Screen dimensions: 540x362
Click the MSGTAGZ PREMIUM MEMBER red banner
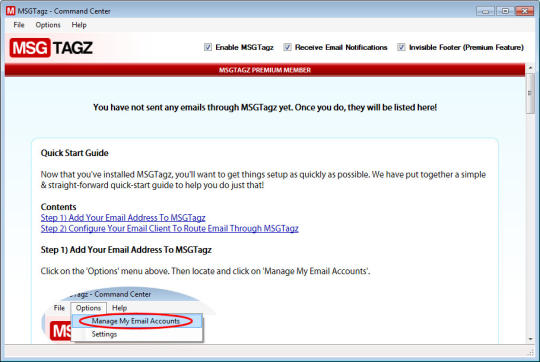click(265, 70)
